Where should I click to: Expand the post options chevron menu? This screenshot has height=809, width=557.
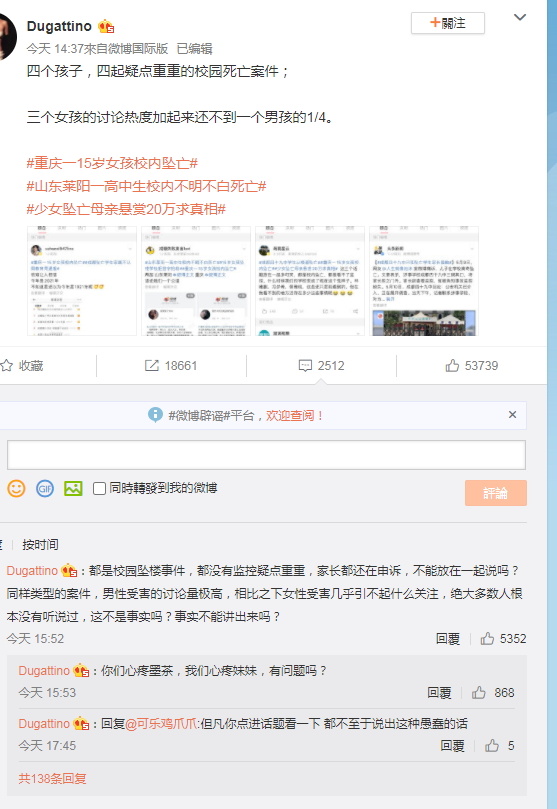click(520, 18)
